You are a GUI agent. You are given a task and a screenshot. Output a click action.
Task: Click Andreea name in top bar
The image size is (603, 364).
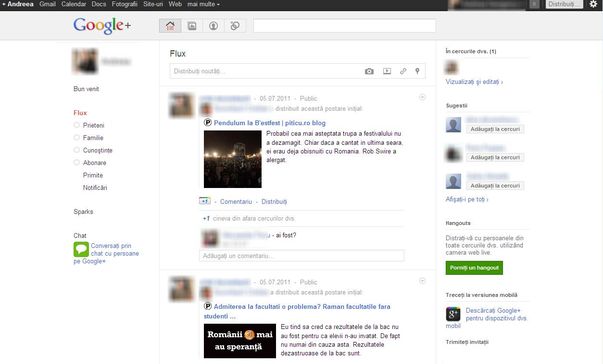[20, 4]
